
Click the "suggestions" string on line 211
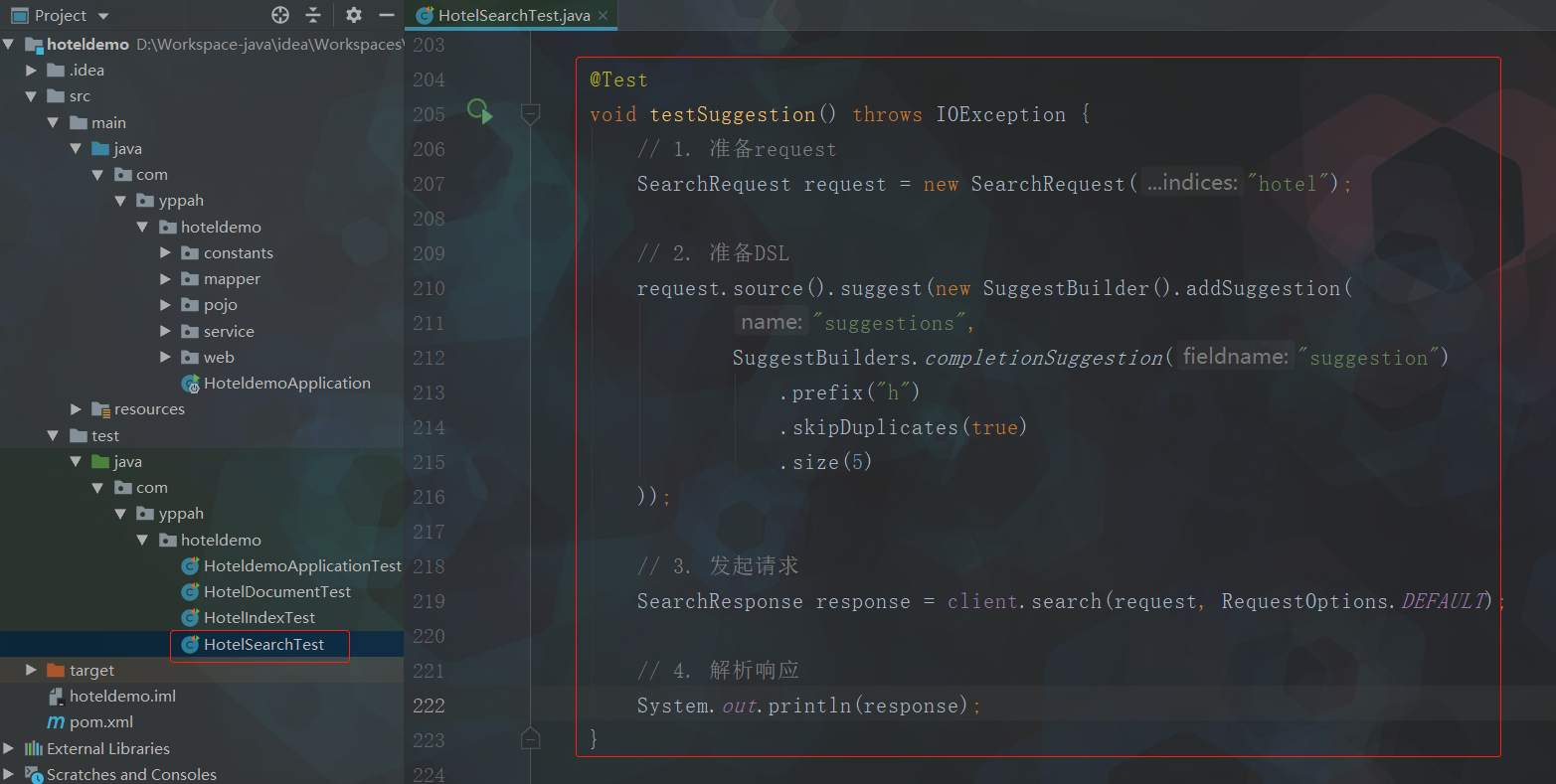tap(889, 323)
